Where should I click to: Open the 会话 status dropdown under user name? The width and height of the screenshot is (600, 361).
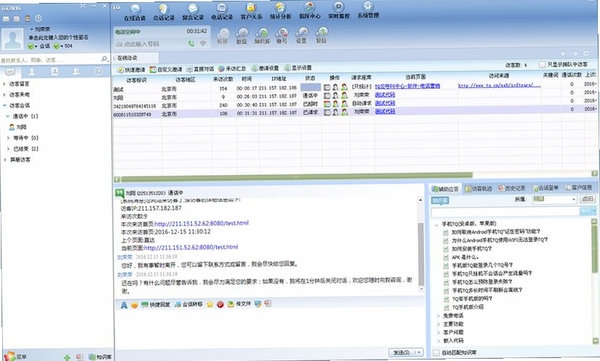(x=36, y=46)
